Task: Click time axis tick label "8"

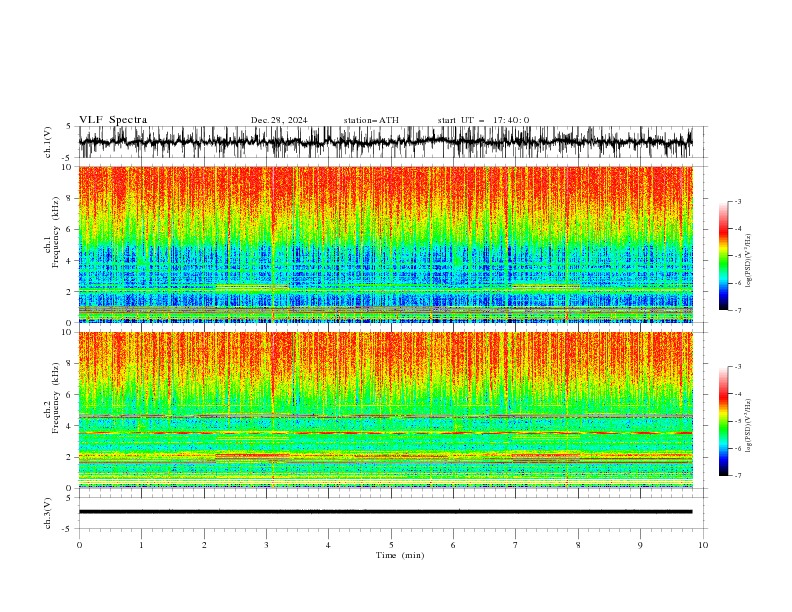Action: pos(578,545)
